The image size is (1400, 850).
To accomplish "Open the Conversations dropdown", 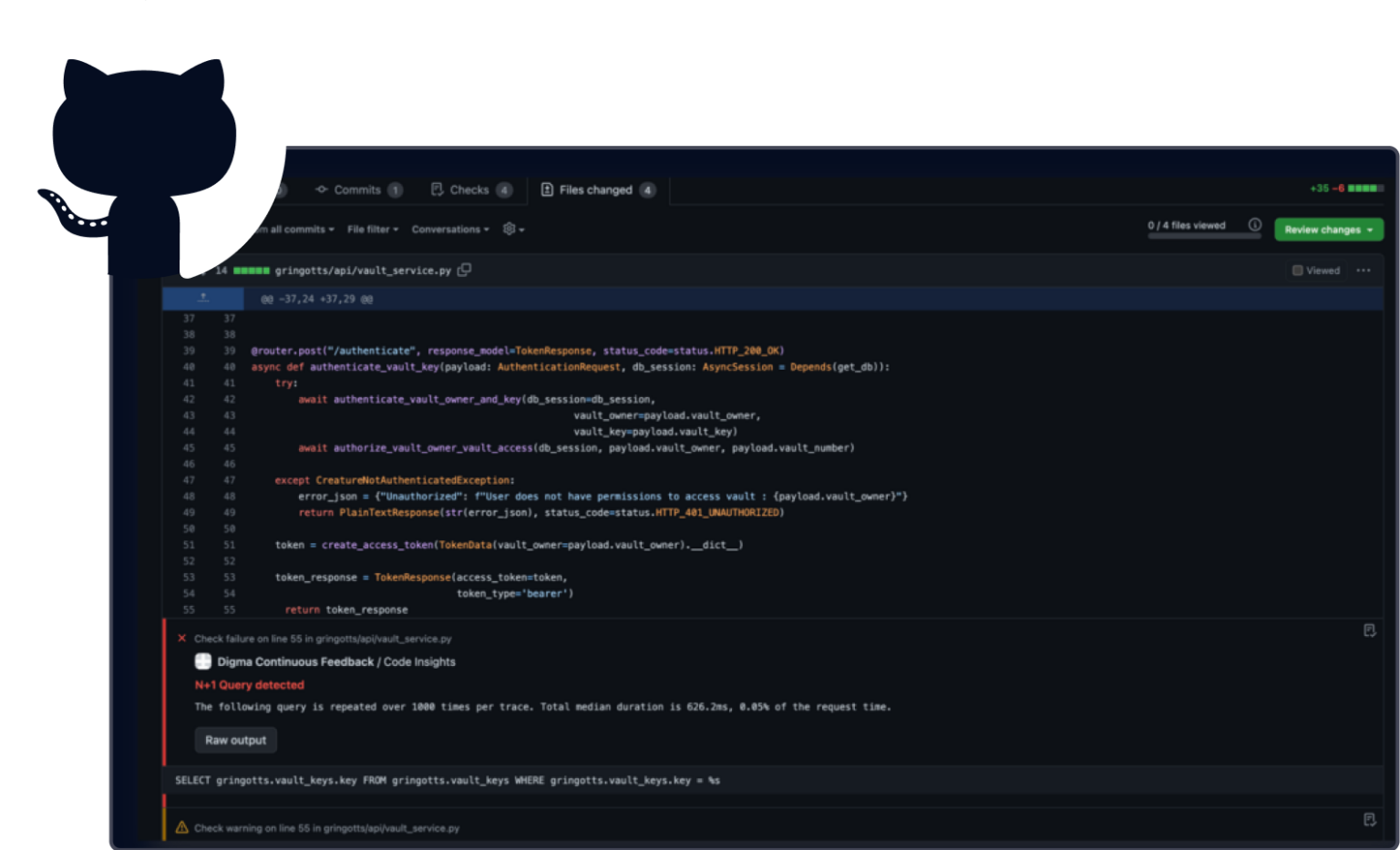I will (449, 230).
